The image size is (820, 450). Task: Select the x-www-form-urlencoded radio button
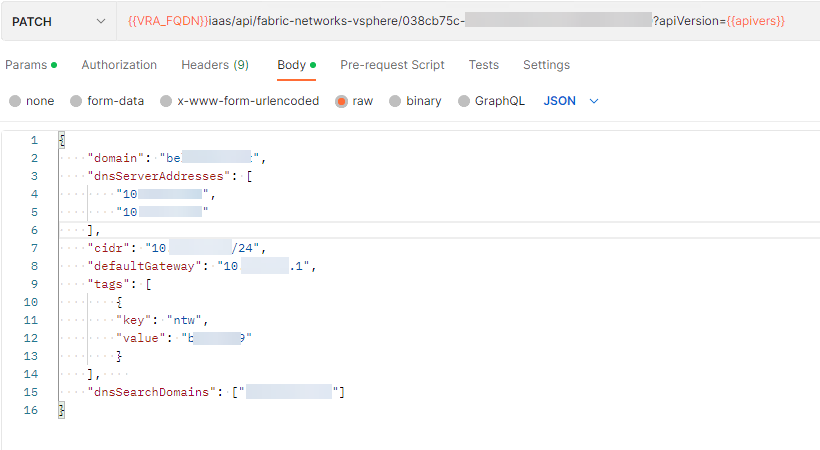coord(166,101)
